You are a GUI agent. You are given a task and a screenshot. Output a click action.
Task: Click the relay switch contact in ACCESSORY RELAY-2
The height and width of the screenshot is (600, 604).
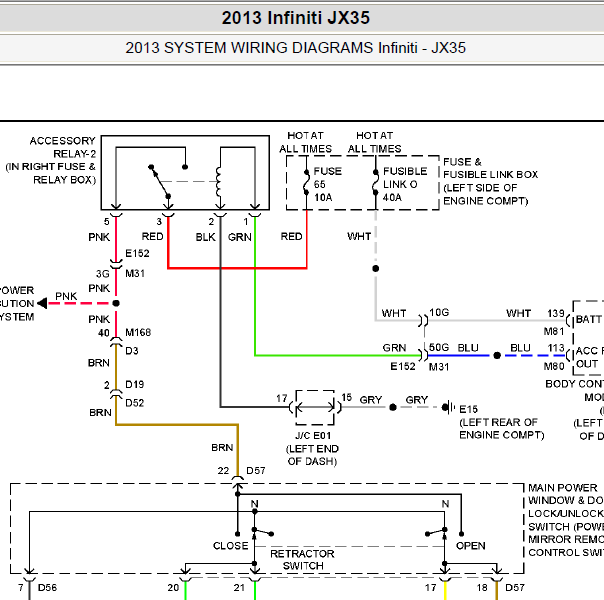coord(159,181)
